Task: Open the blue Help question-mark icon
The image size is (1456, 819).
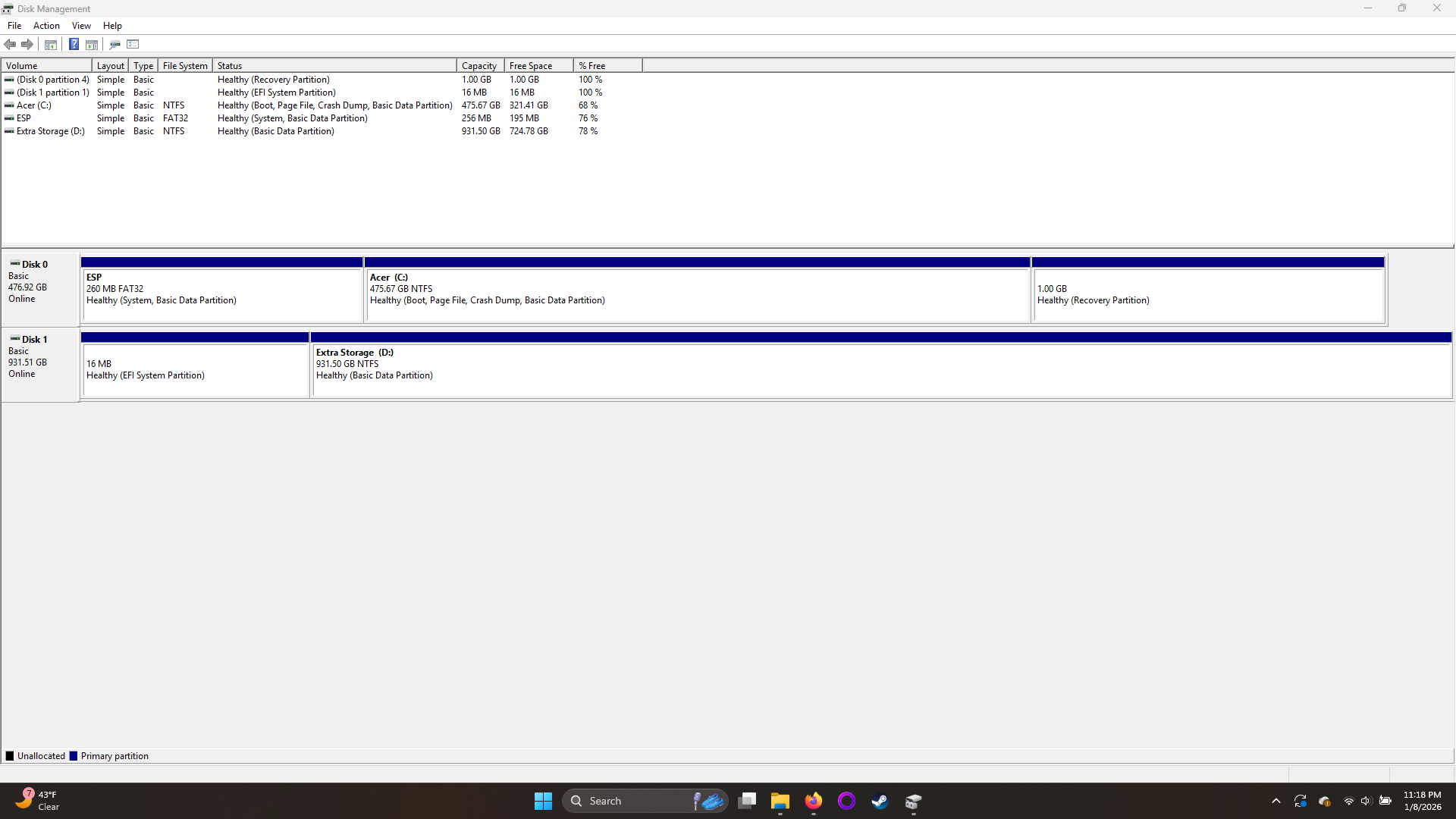Action: tap(74, 44)
